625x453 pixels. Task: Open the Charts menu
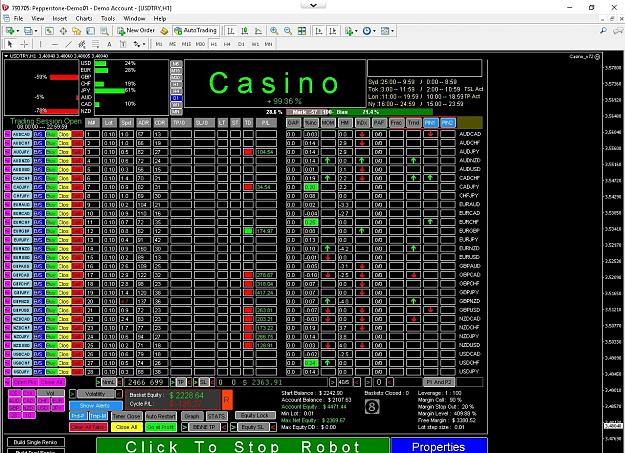(x=84, y=18)
